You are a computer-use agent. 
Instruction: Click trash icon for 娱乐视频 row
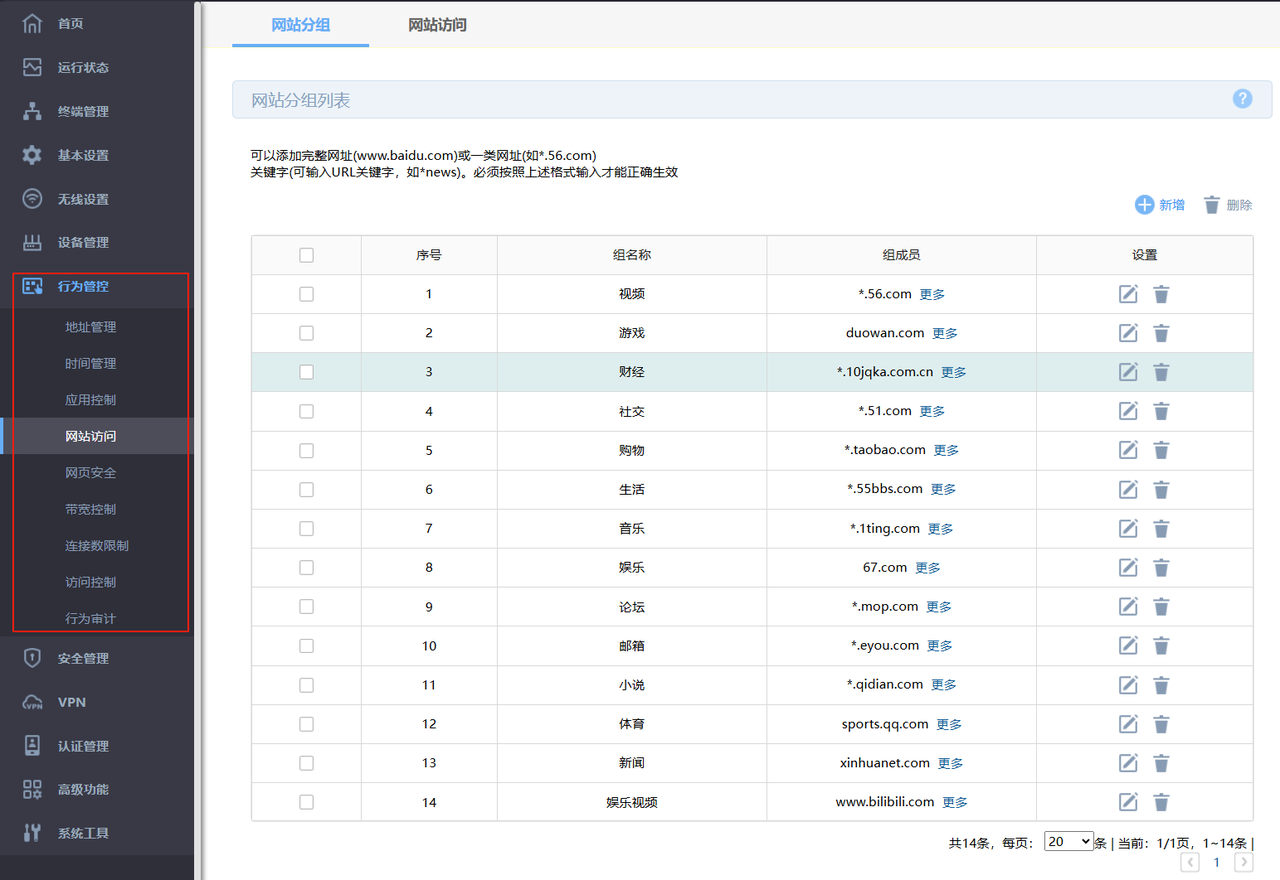(x=1161, y=802)
